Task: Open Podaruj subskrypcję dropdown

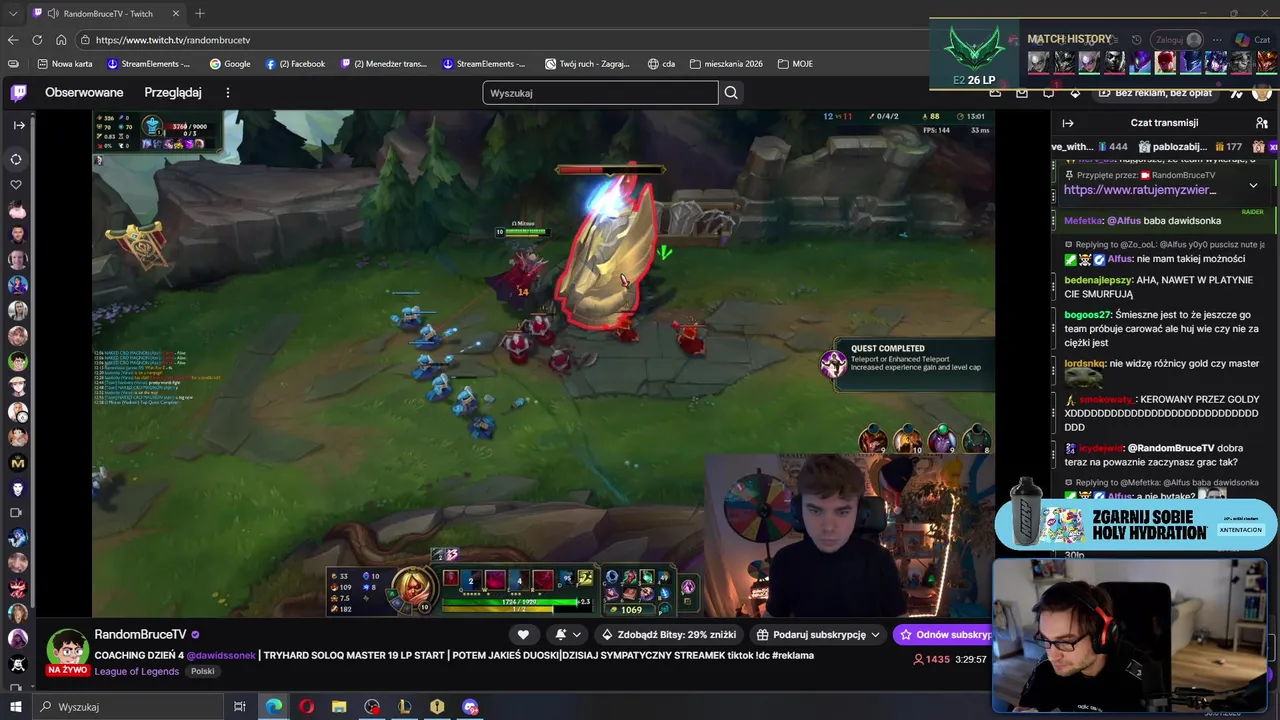Action: 818,635
